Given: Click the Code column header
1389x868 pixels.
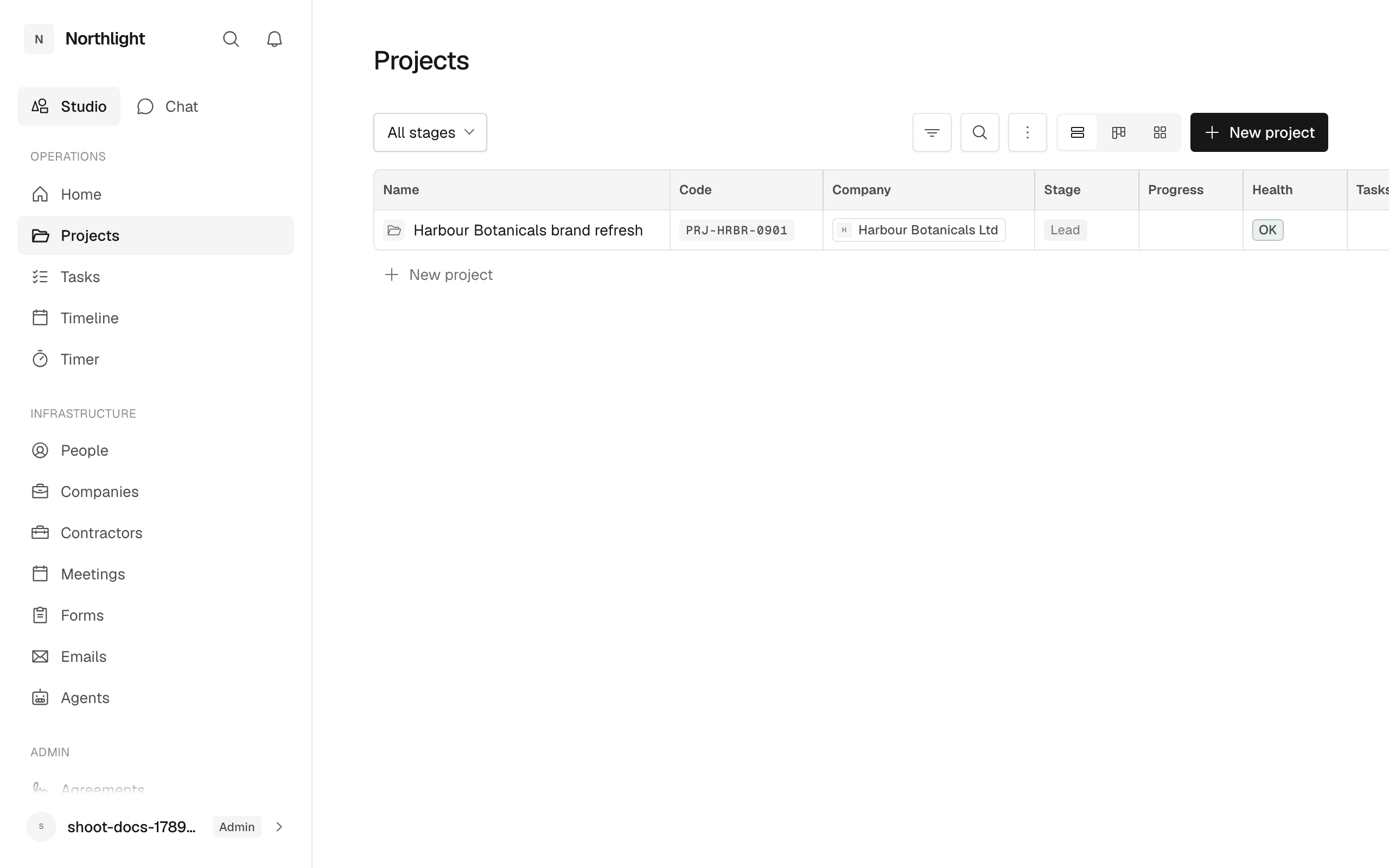Looking at the screenshot, I should [x=746, y=190].
